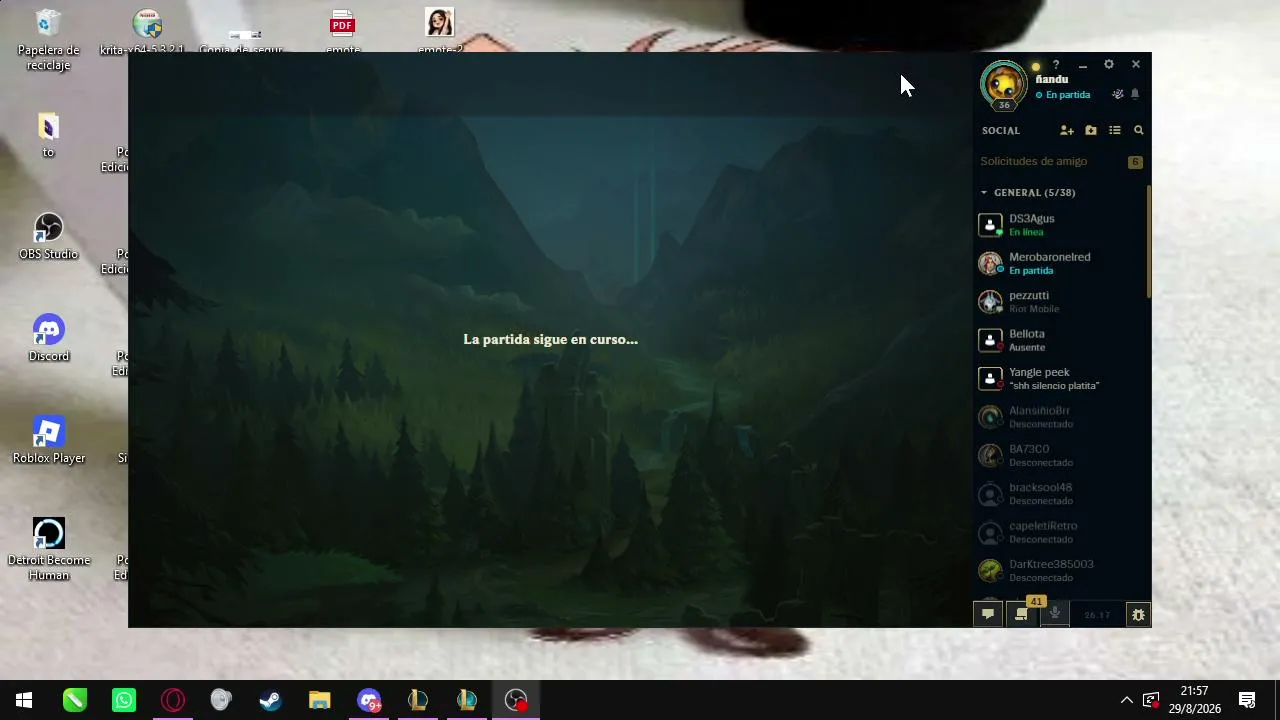Click the Papelera de reciclaje desktop icon

[x=48, y=41]
